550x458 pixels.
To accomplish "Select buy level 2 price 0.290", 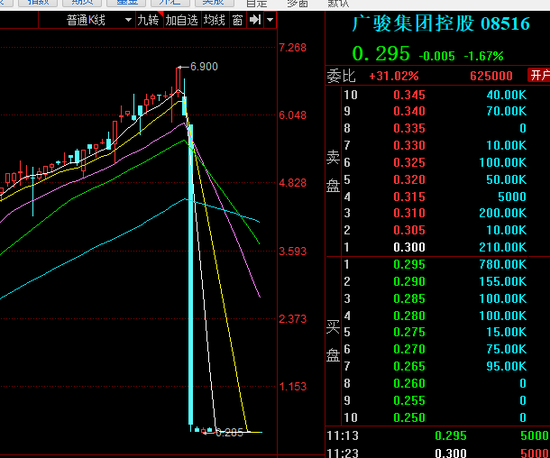I will (409, 282).
